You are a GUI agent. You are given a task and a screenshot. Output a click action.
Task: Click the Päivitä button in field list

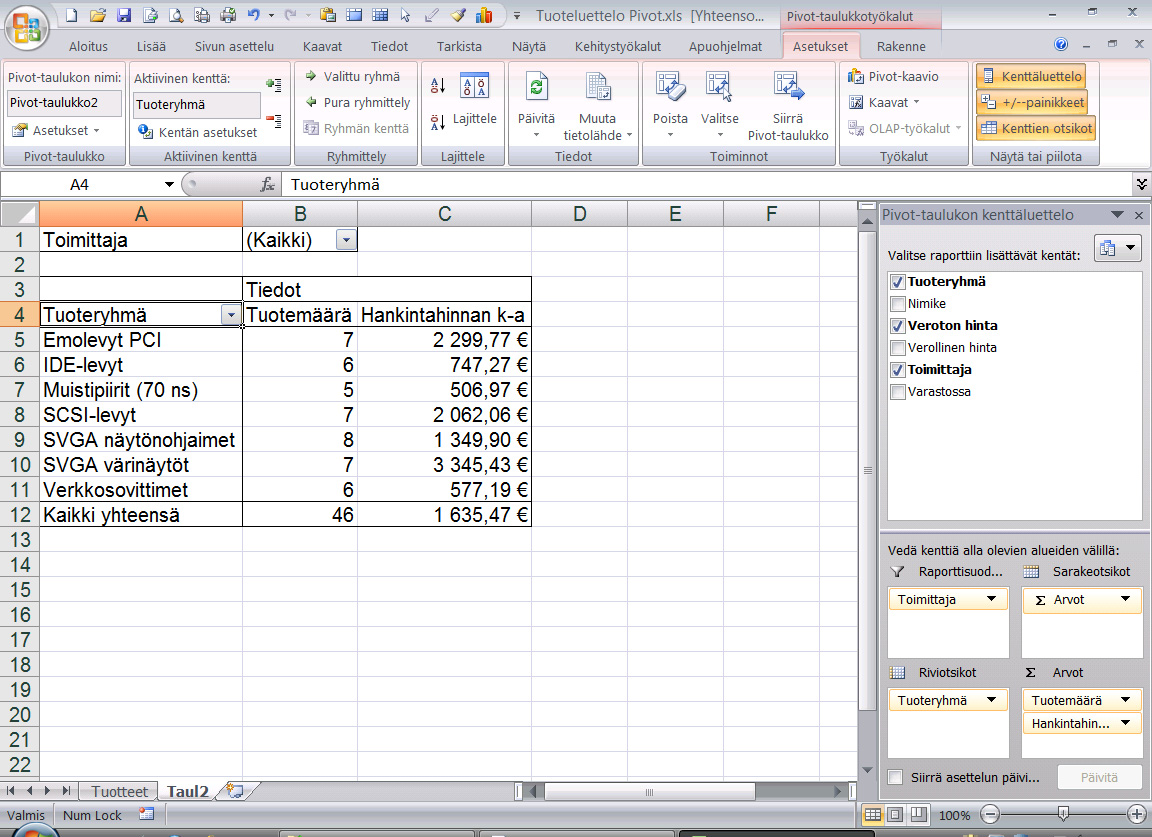1099,777
